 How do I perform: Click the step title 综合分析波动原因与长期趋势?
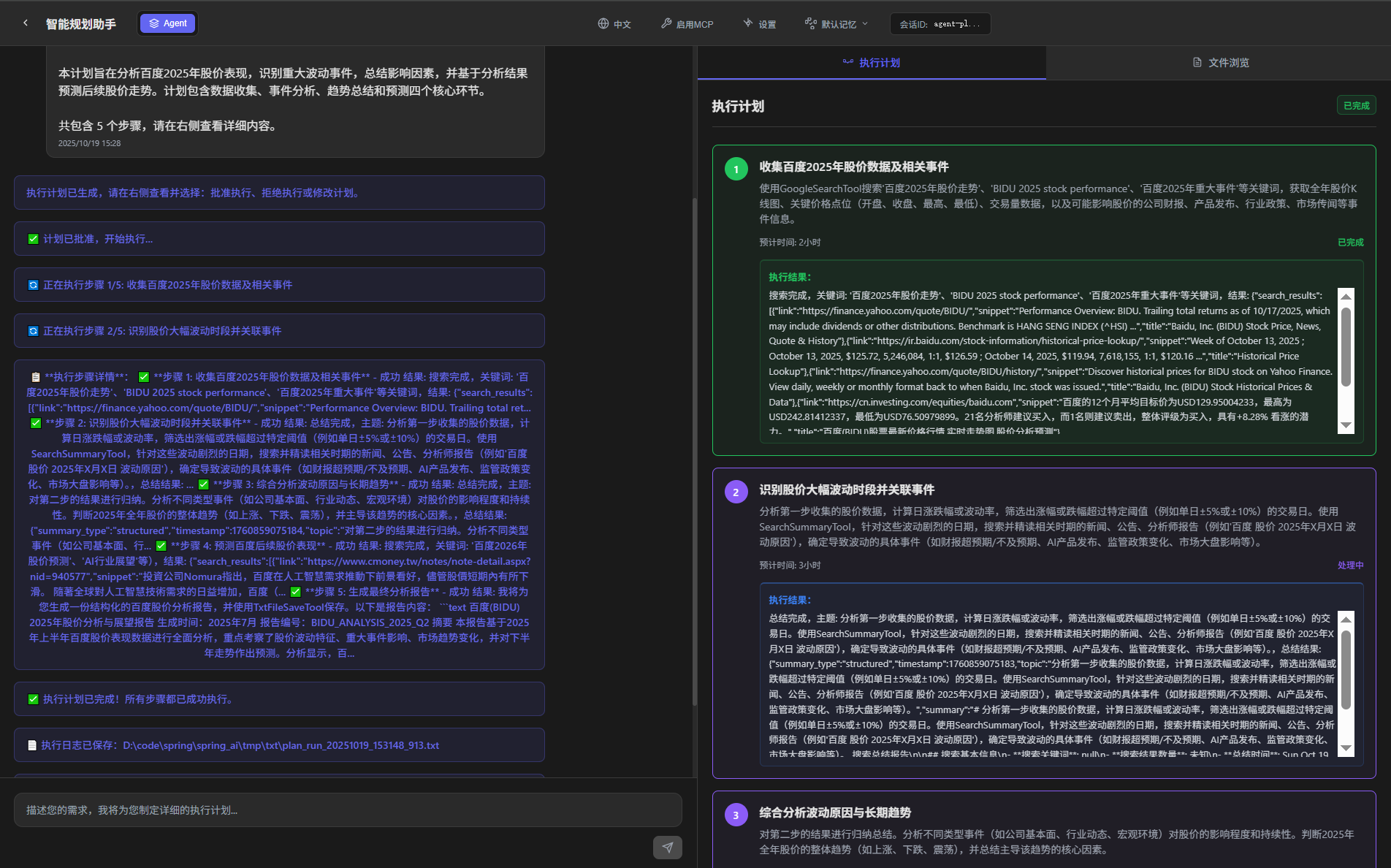(835, 812)
